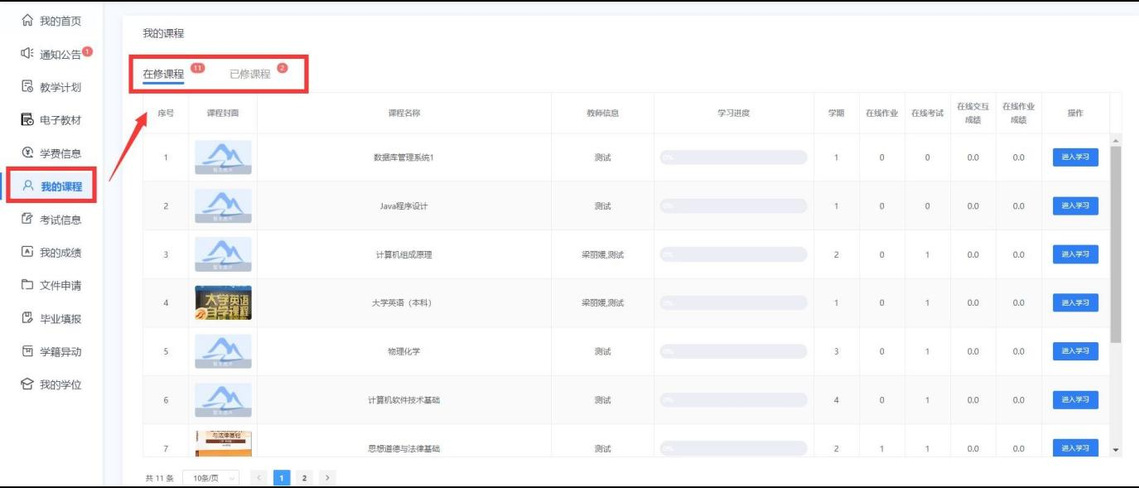Select the 教学计划 sidebar icon

tap(27, 87)
